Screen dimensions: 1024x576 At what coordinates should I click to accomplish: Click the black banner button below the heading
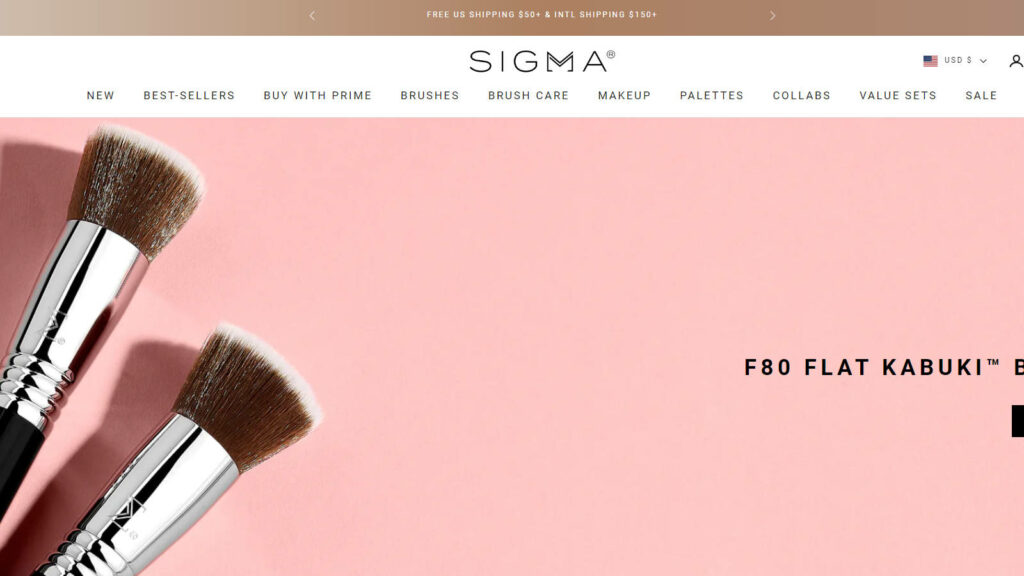pyautogui.click(x=1018, y=421)
